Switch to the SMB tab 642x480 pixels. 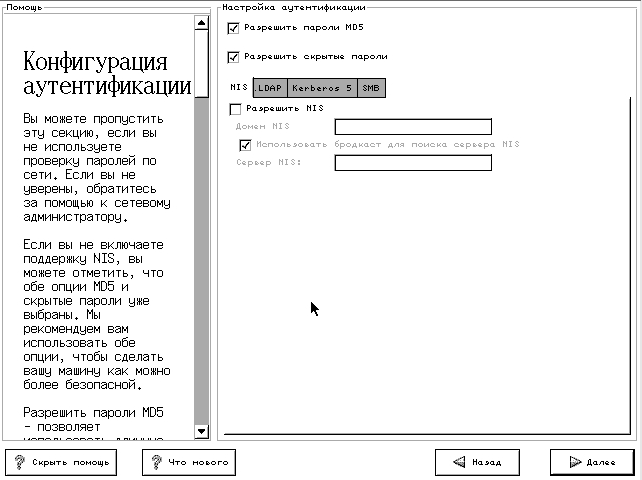tap(370, 88)
